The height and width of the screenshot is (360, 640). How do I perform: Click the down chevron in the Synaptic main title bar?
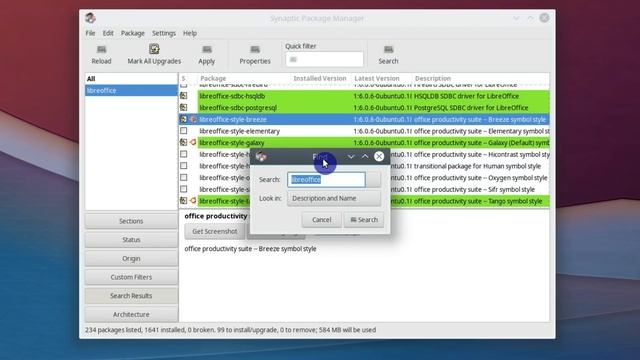[516, 18]
